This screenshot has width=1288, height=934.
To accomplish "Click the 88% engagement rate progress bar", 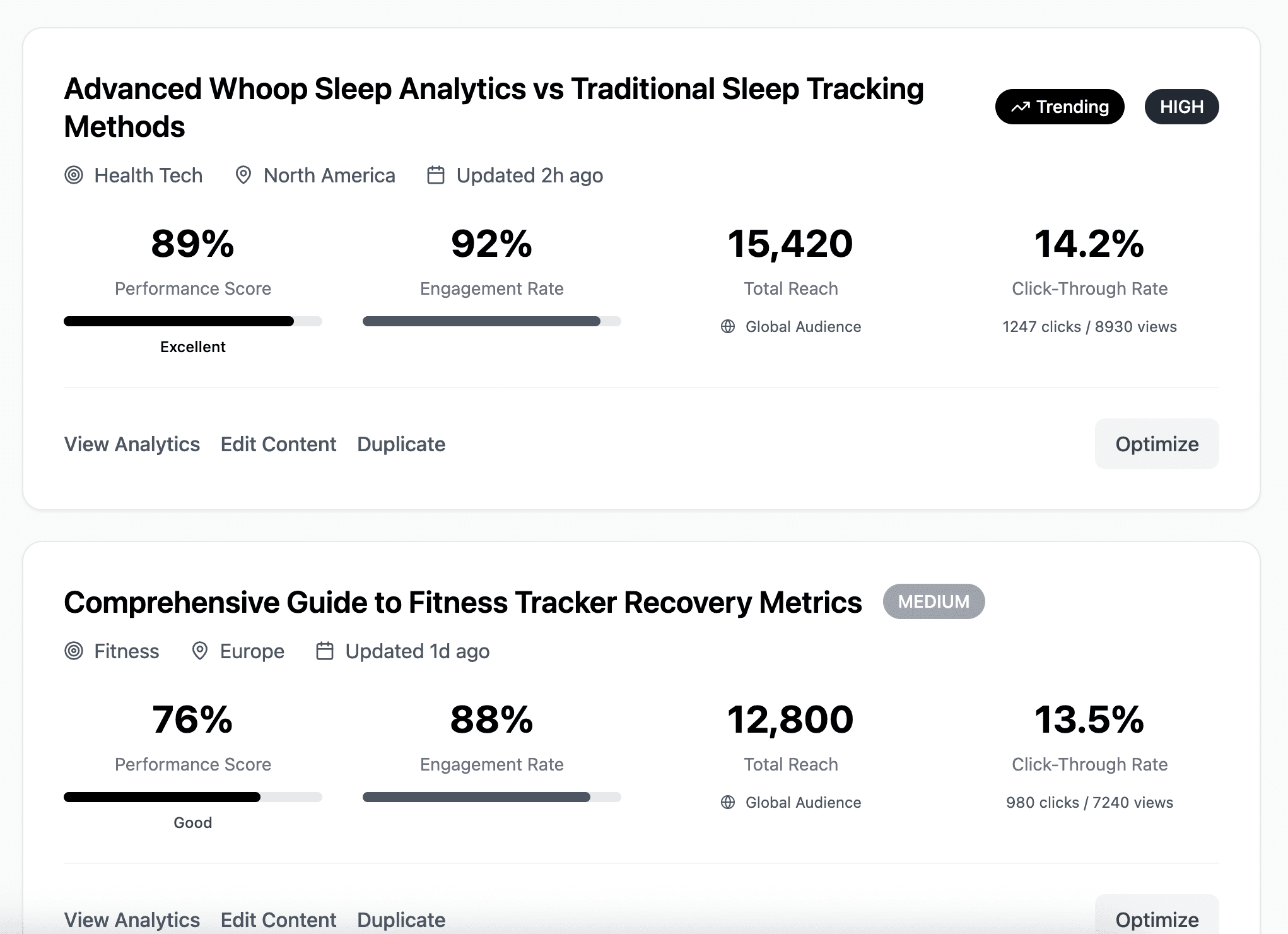I will click(491, 798).
